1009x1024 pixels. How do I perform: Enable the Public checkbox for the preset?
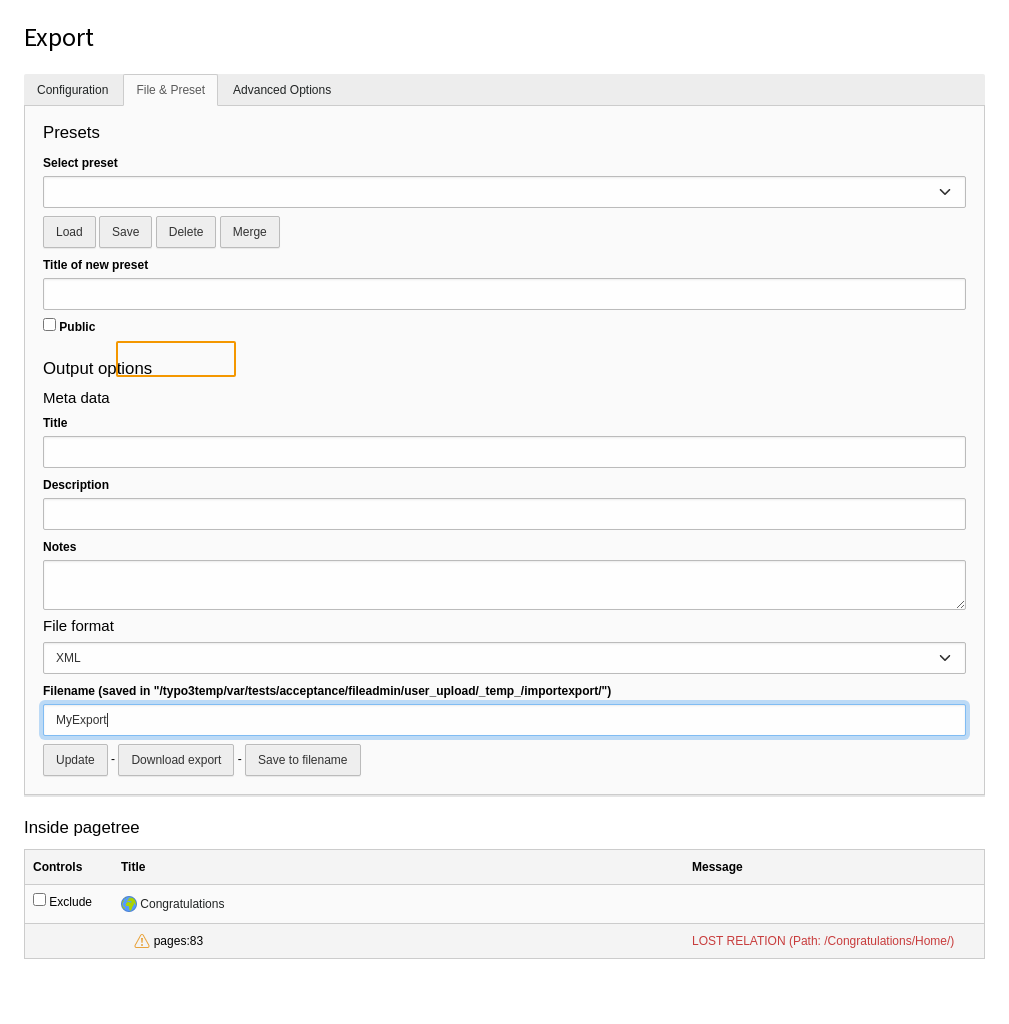[x=49, y=324]
